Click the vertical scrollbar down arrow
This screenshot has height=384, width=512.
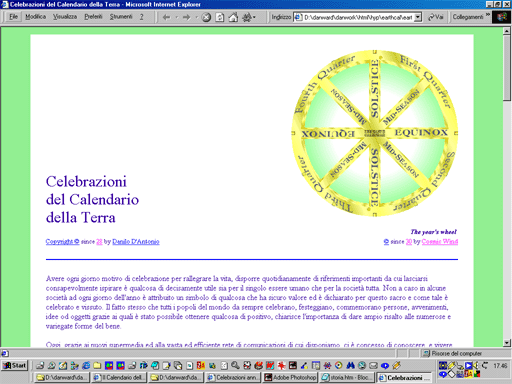coord(507,343)
